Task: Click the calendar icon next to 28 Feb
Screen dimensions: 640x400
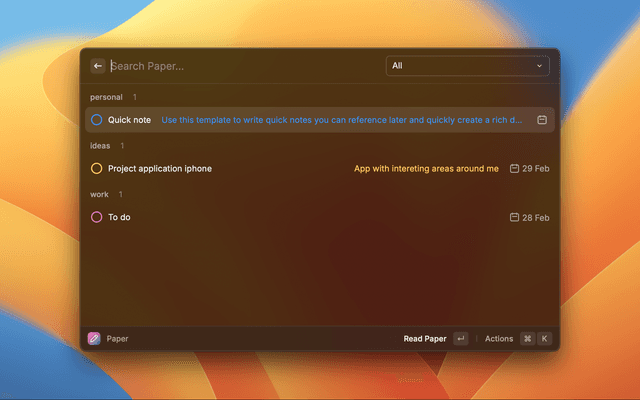Action: pos(515,217)
